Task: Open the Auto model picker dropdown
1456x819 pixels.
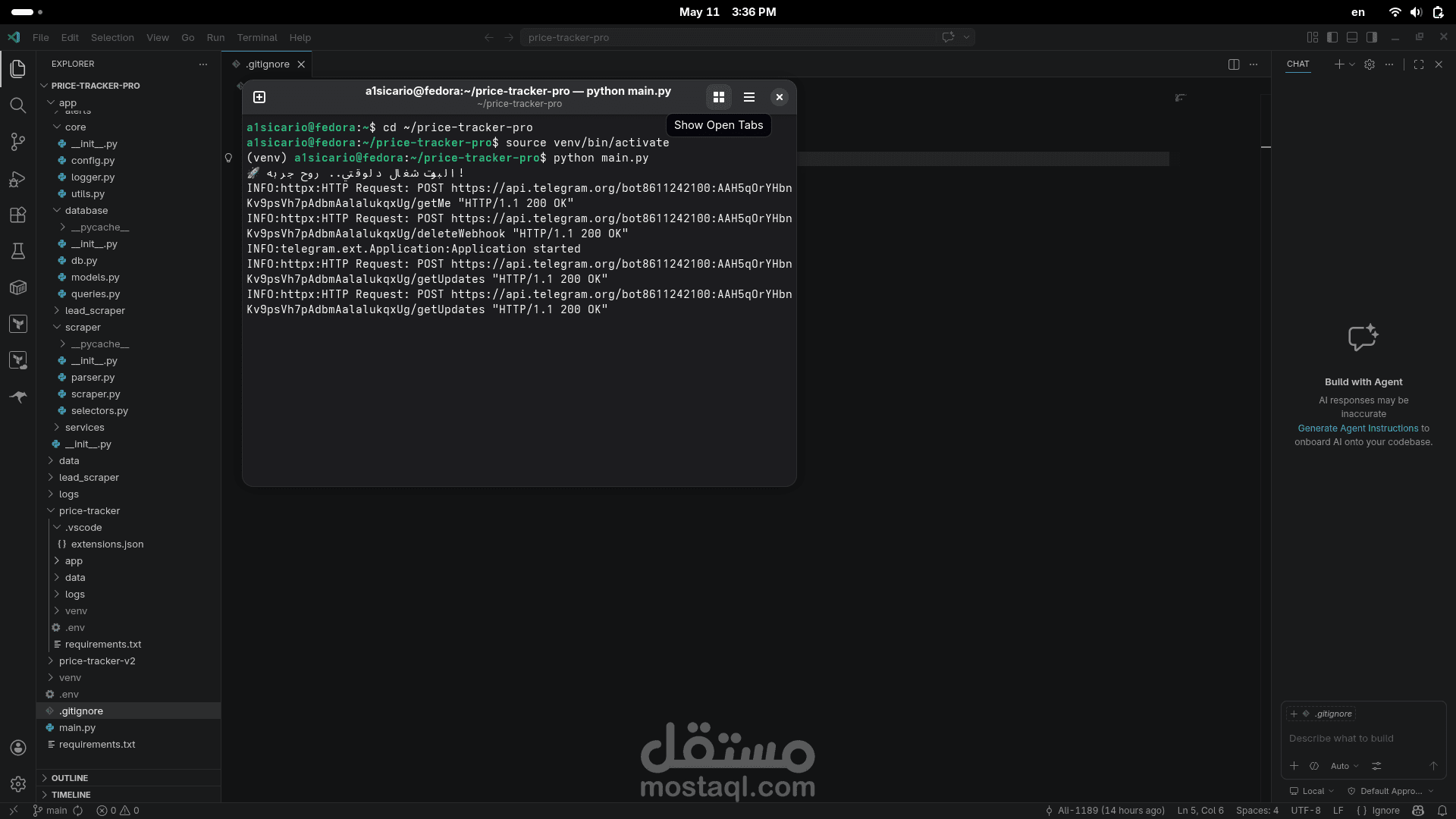Action: [1345, 766]
